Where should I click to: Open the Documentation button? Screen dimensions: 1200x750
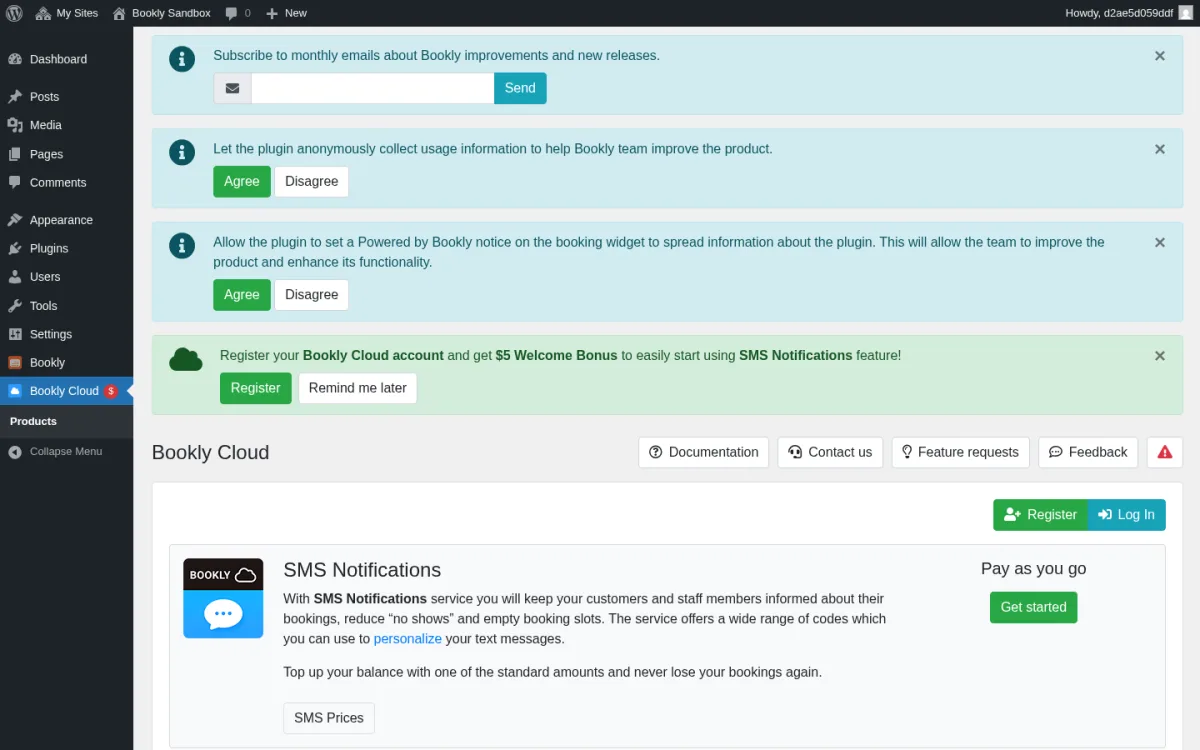[704, 452]
